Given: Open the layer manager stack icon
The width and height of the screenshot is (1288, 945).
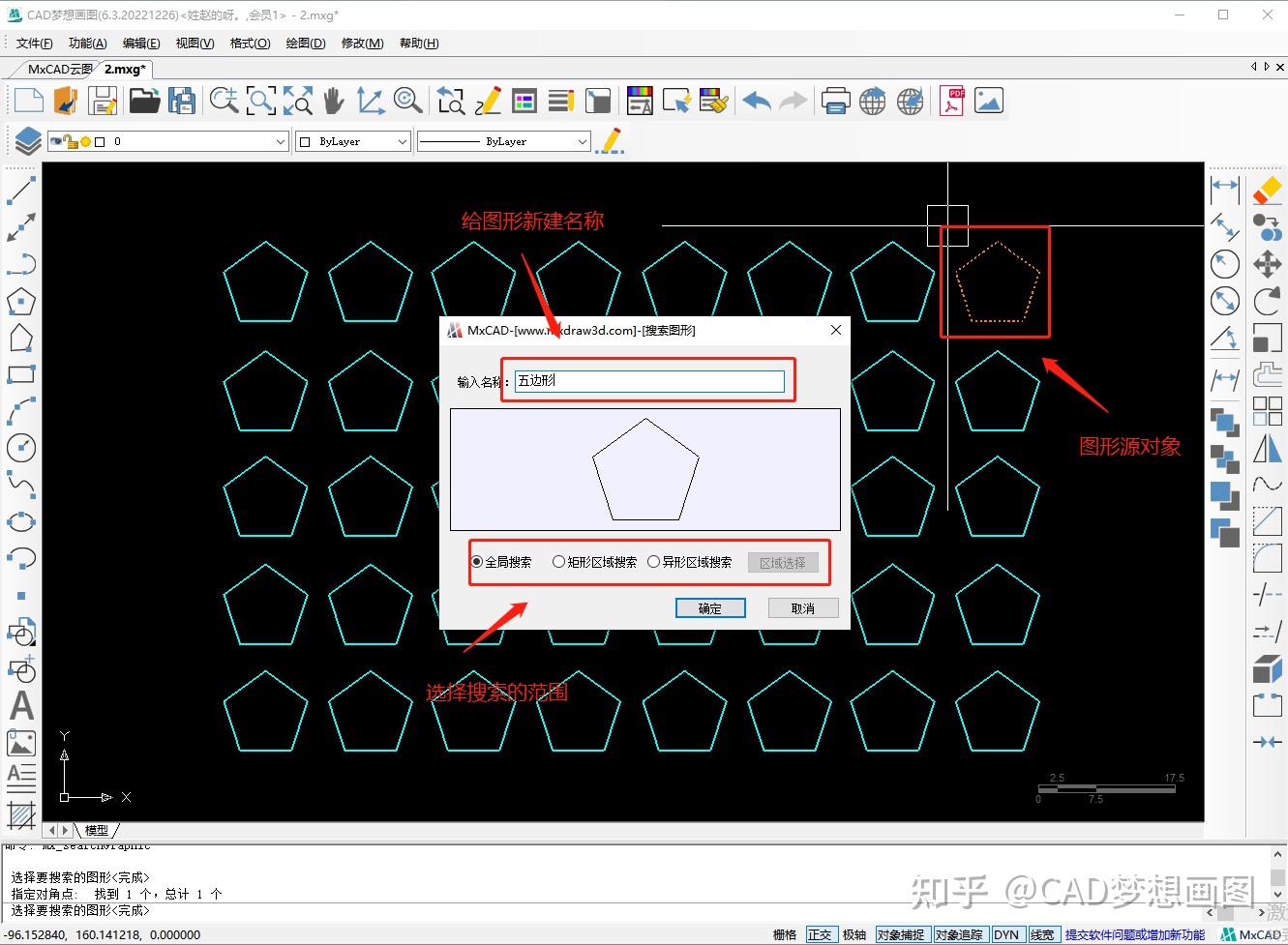Looking at the screenshot, I should pos(28,141).
